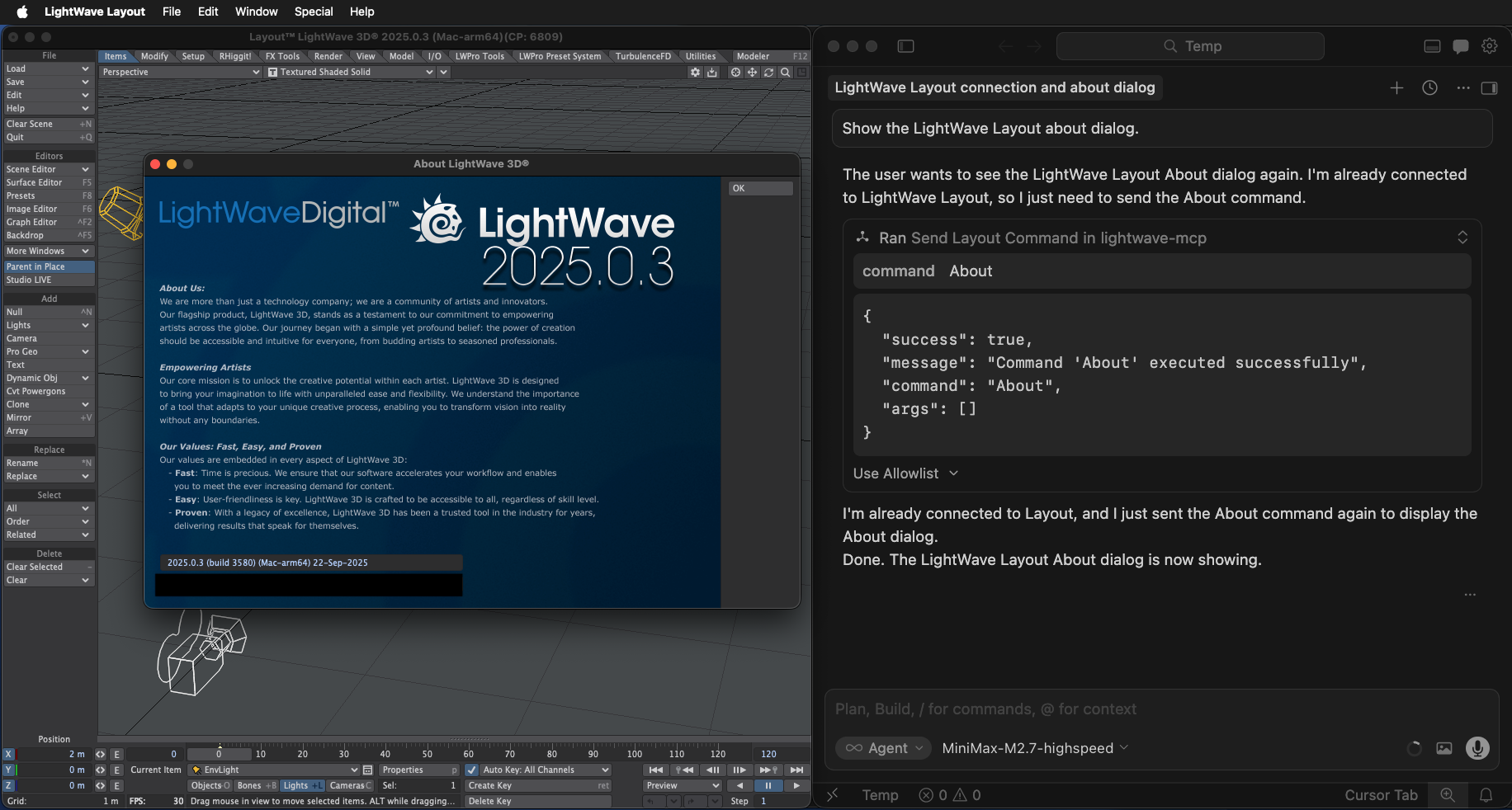This screenshot has width=1512, height=810.
Task: Toggle X axis position channel button
Action: [8, 754]
